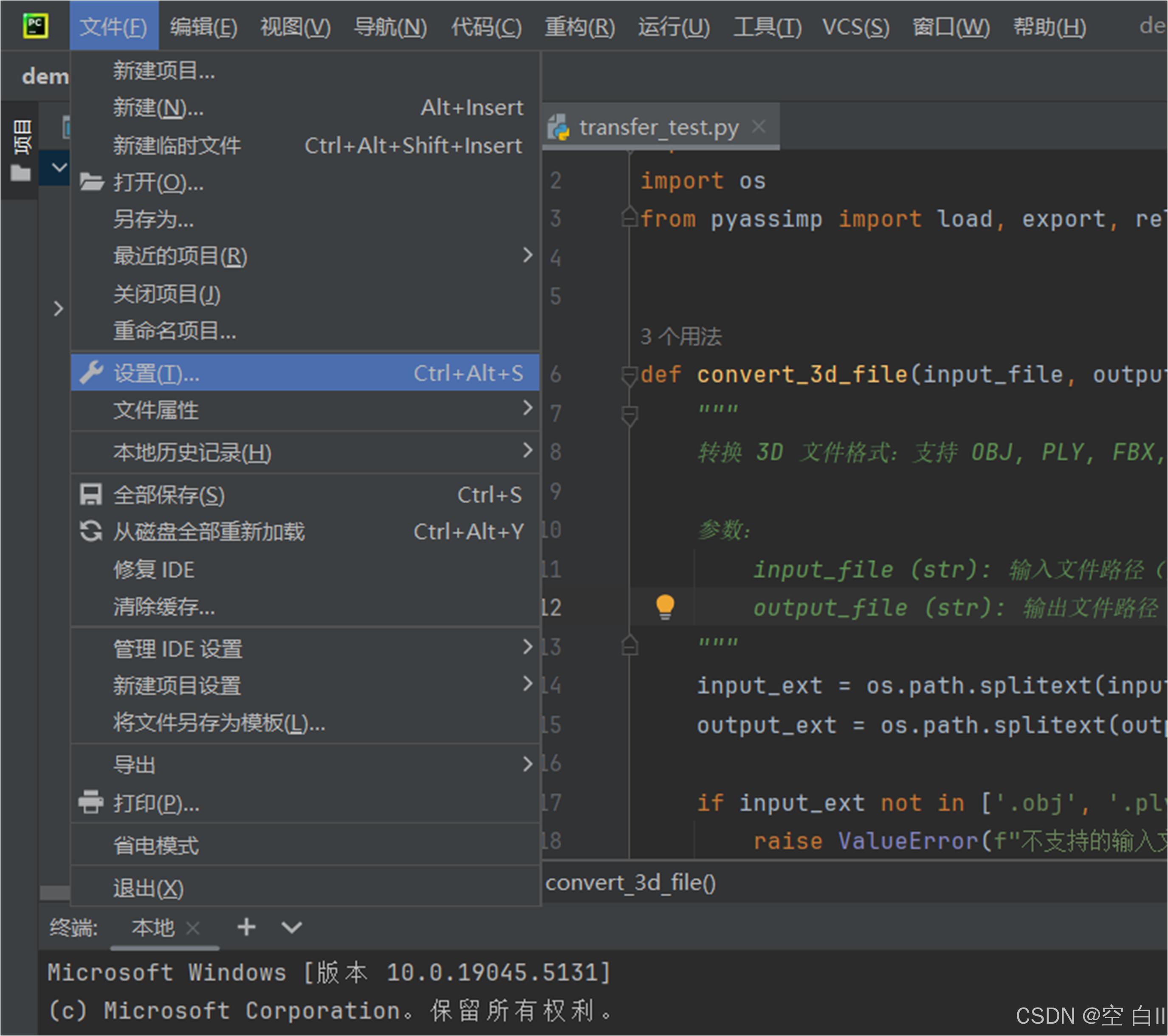This screenshot has height=1036, width=1168.
Task: Add a new terminal tab with plus
Action: [x=246, y=927]
